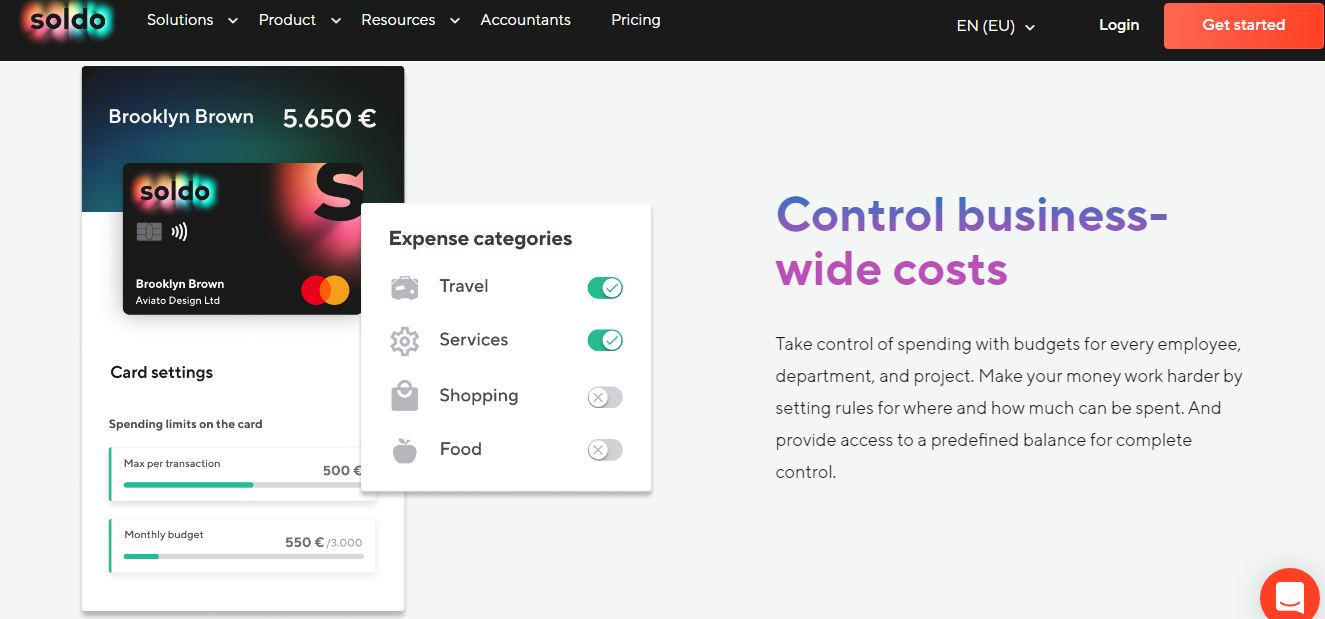The image size is (1325, 619).
Task: Expand the Product dropdown chevron
Action: point(336,21)
